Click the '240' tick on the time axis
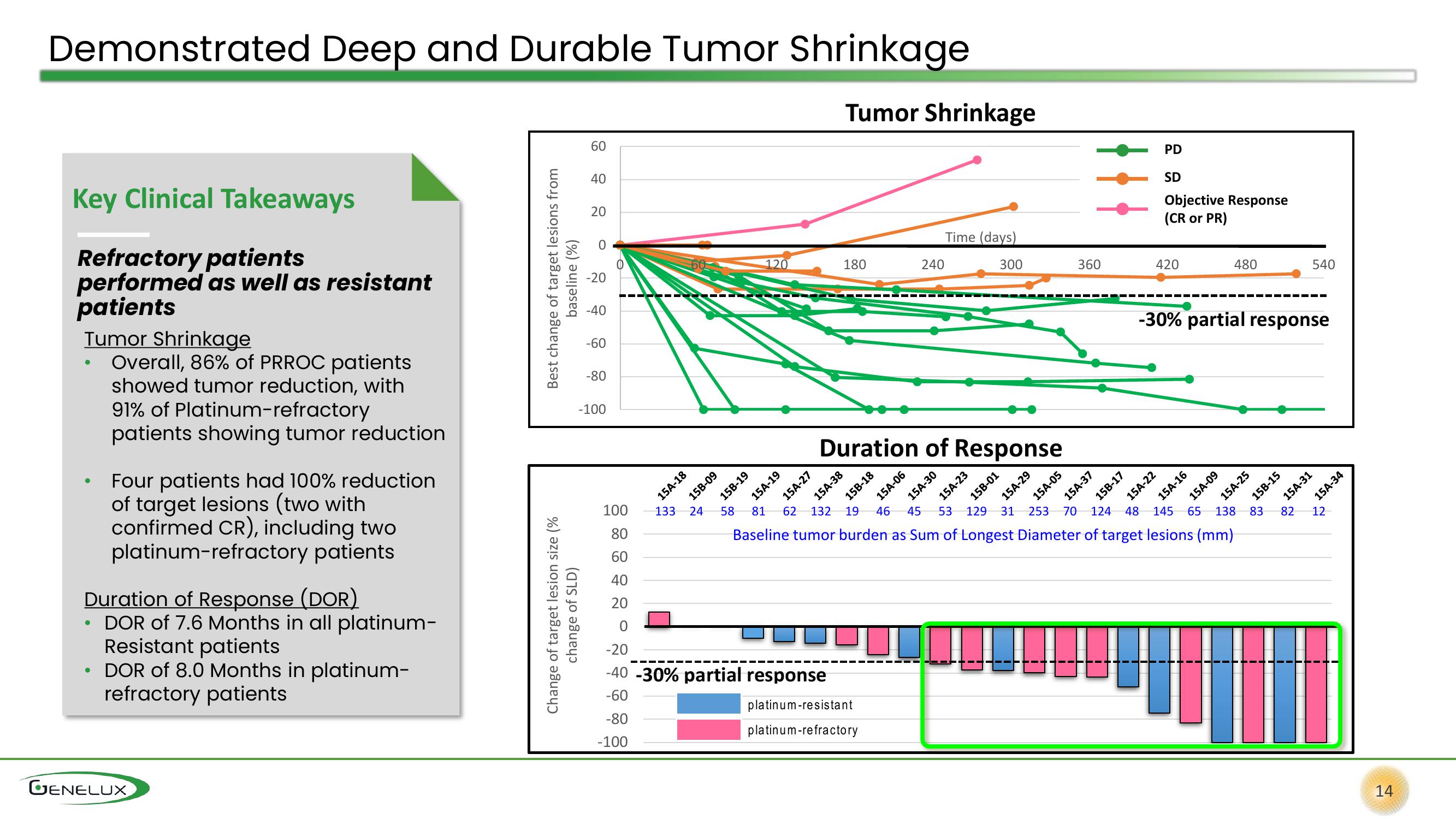Image resolution: width=1456 pixels, height=819 pixels. click(x=933, y=264)
